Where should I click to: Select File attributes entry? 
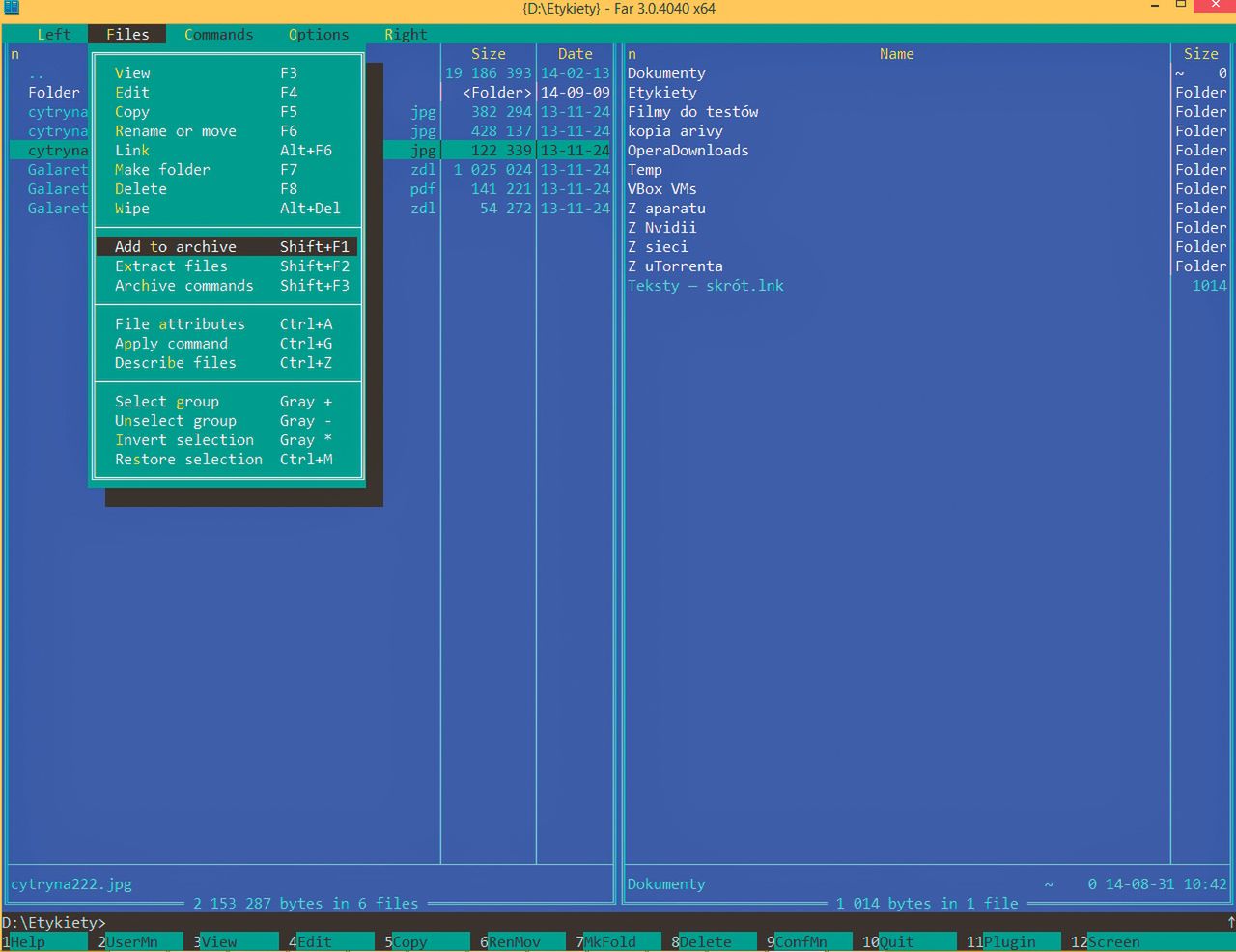[227, 323]
